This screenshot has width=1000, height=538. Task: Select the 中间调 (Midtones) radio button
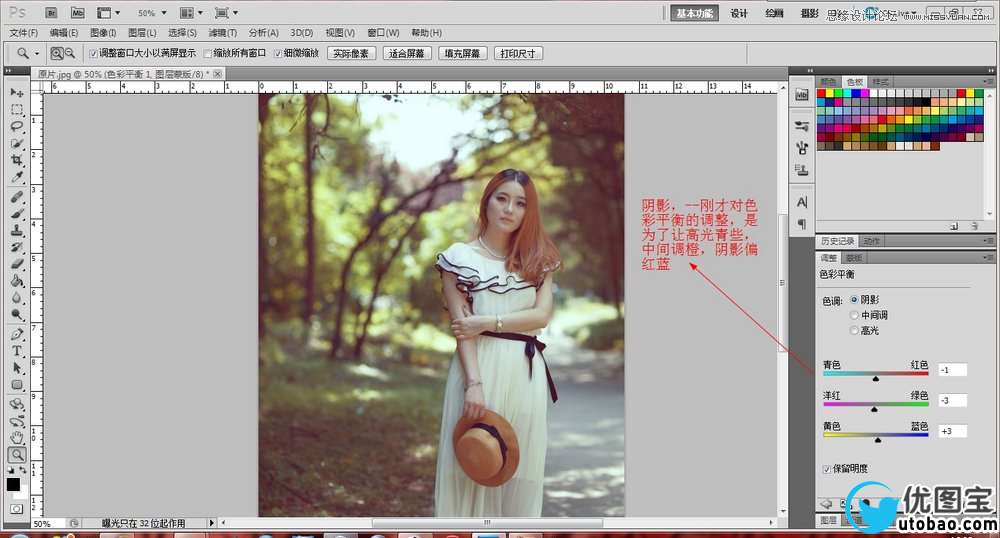[x=853, y=315]
